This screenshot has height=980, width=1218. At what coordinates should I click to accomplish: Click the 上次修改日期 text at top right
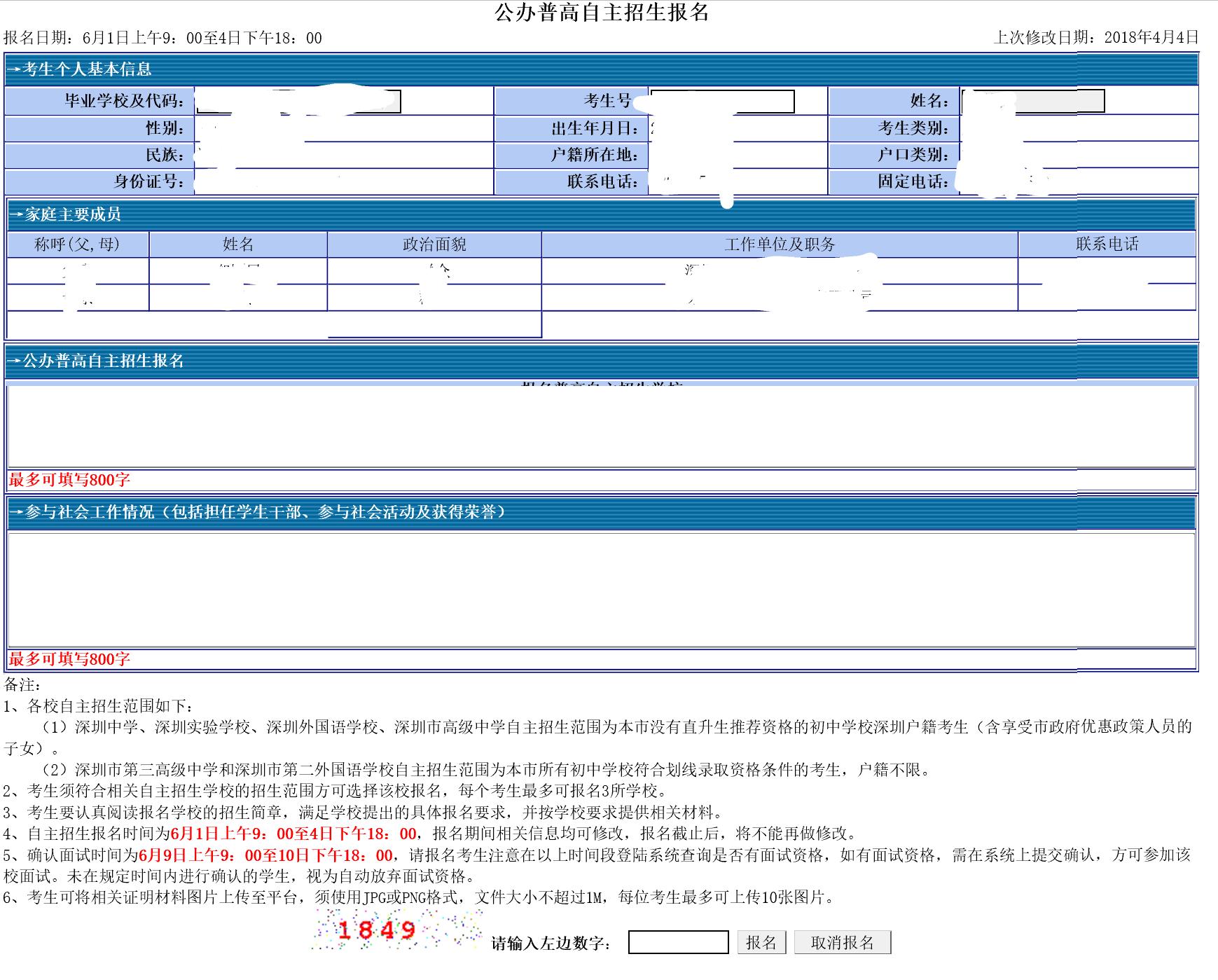[x=1096, y=37]
